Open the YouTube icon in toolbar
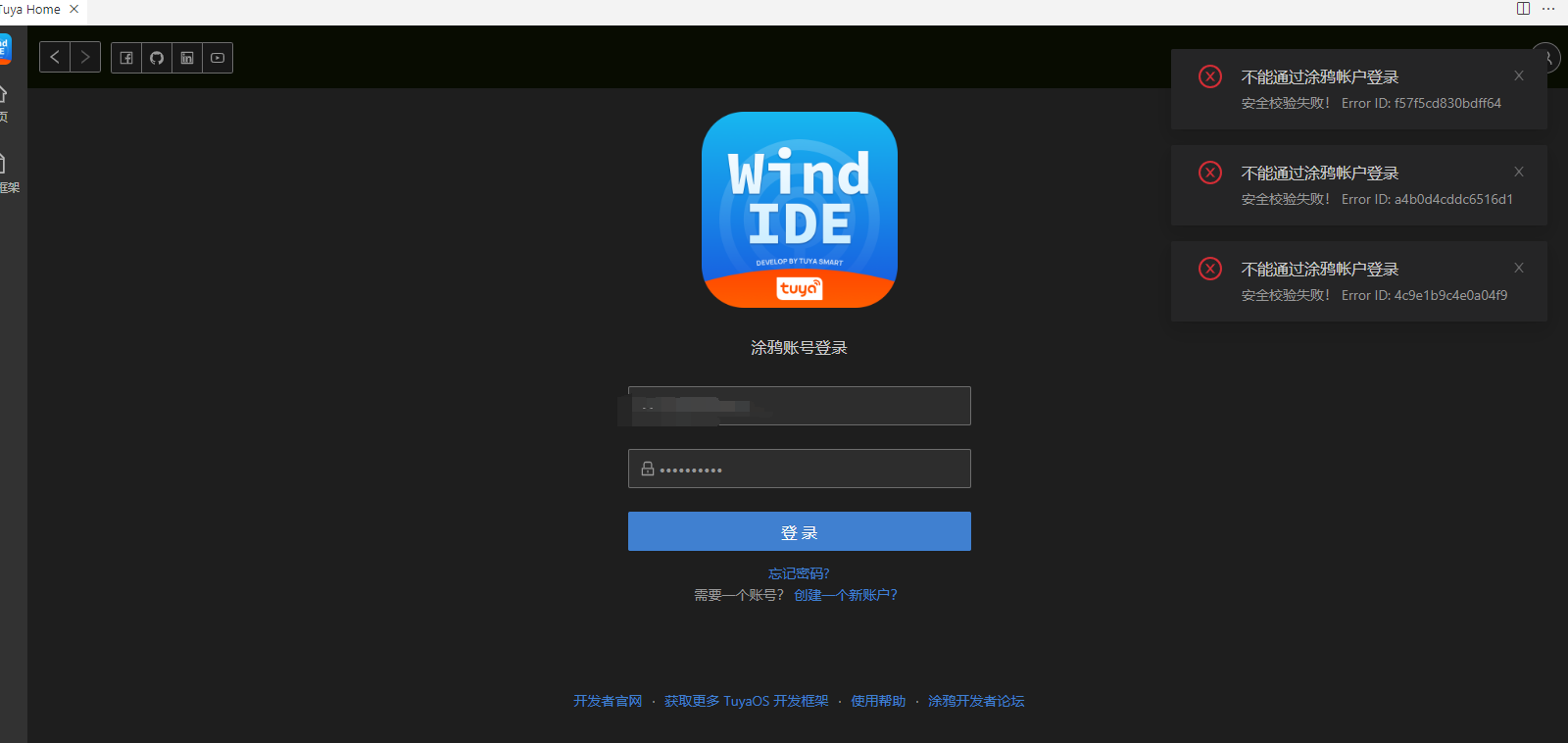The width and height of the screenshot is (1568, 743). coord(218,58)
